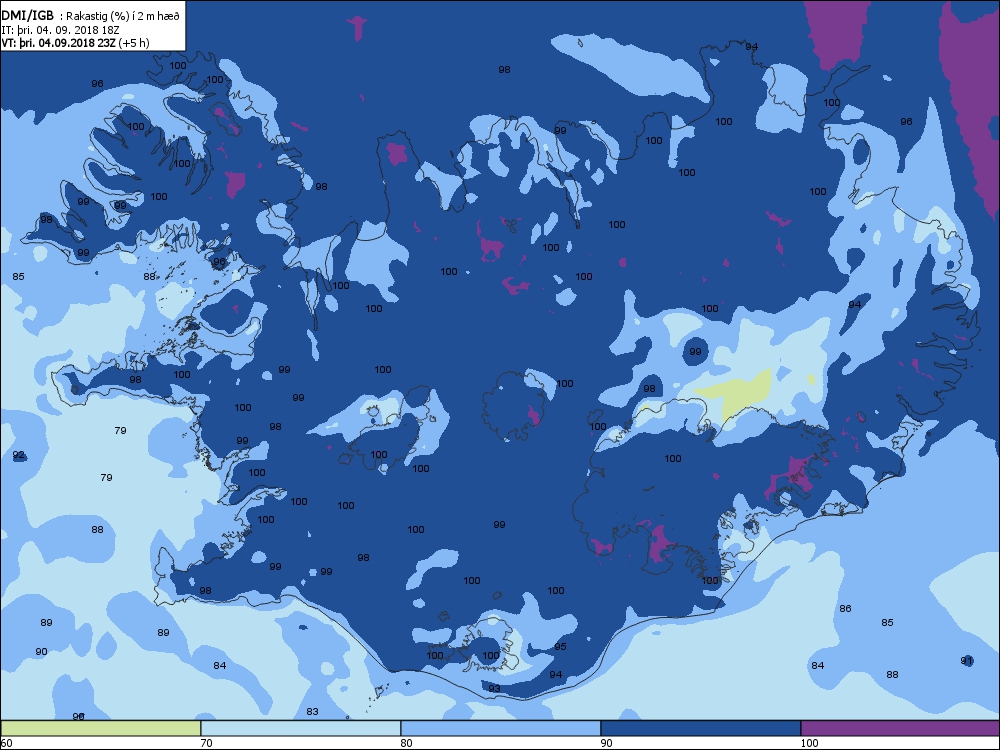Click the '100' legend scale label

click(809, 743)
